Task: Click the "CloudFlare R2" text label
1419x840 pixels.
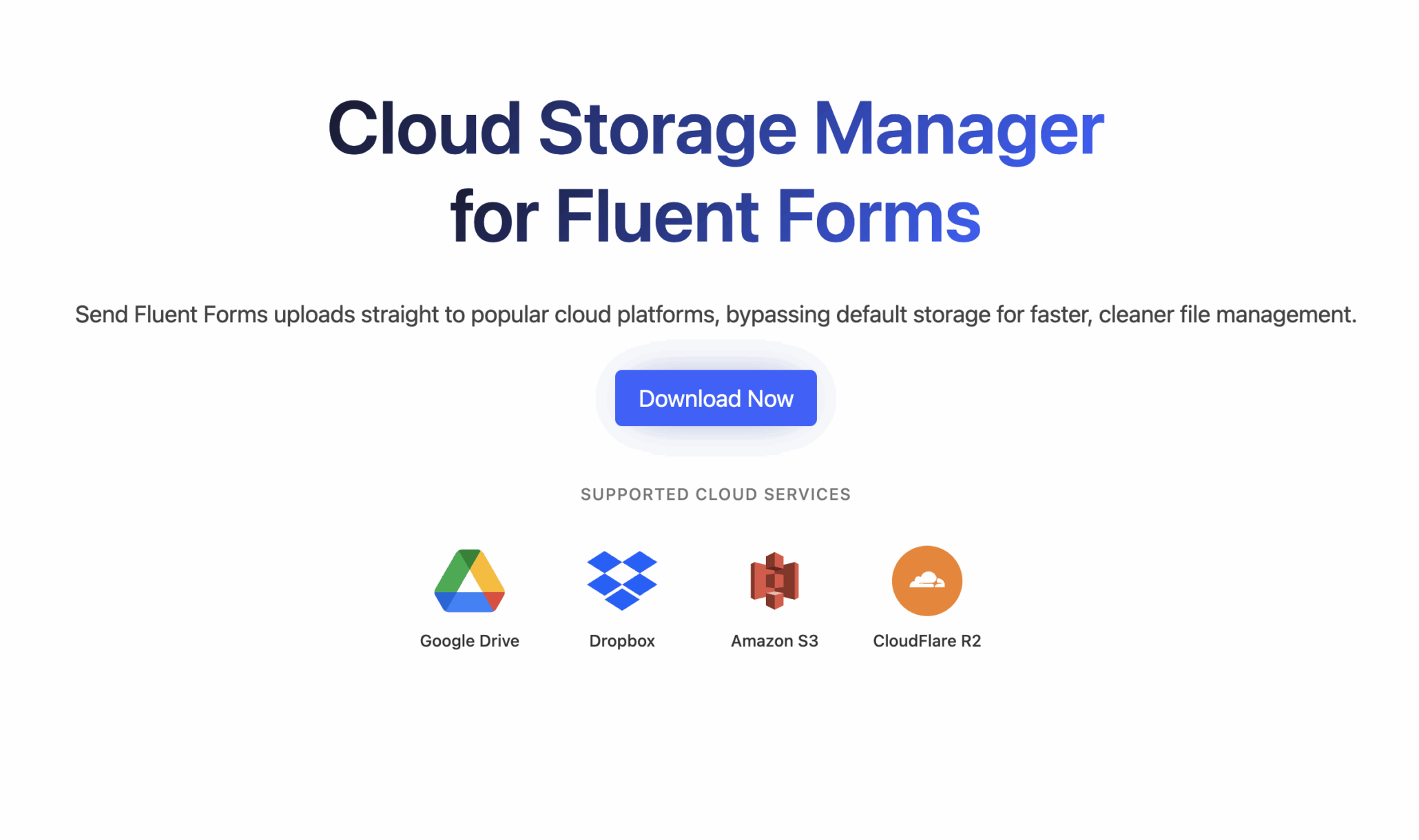Action: 926,641
